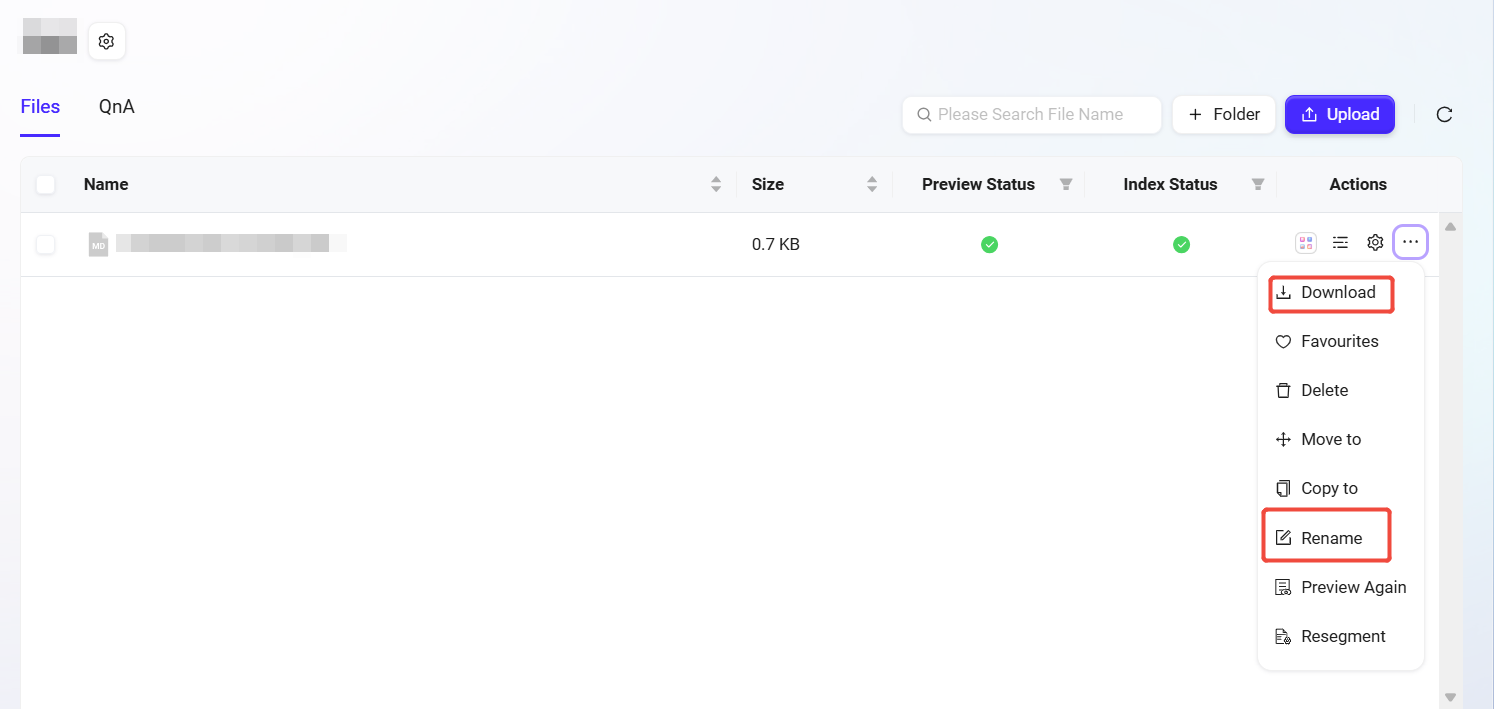Open file settings gear in Actions column
The width and height of the screenshot is (1494, 709).
pos(1375,242)
